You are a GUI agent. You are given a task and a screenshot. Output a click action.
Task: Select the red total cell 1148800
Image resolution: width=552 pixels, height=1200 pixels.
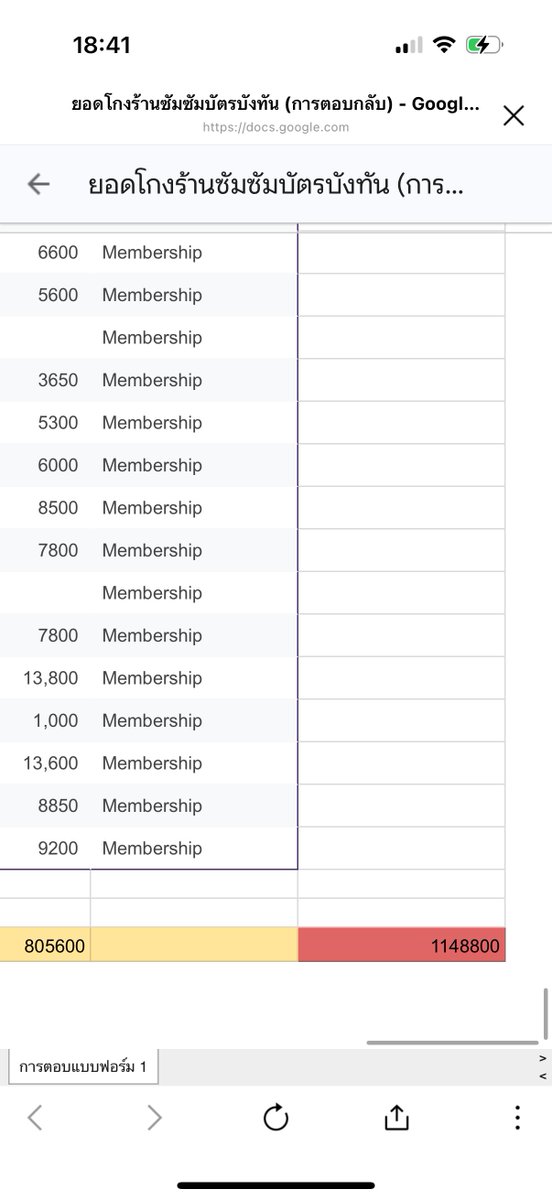401,945
